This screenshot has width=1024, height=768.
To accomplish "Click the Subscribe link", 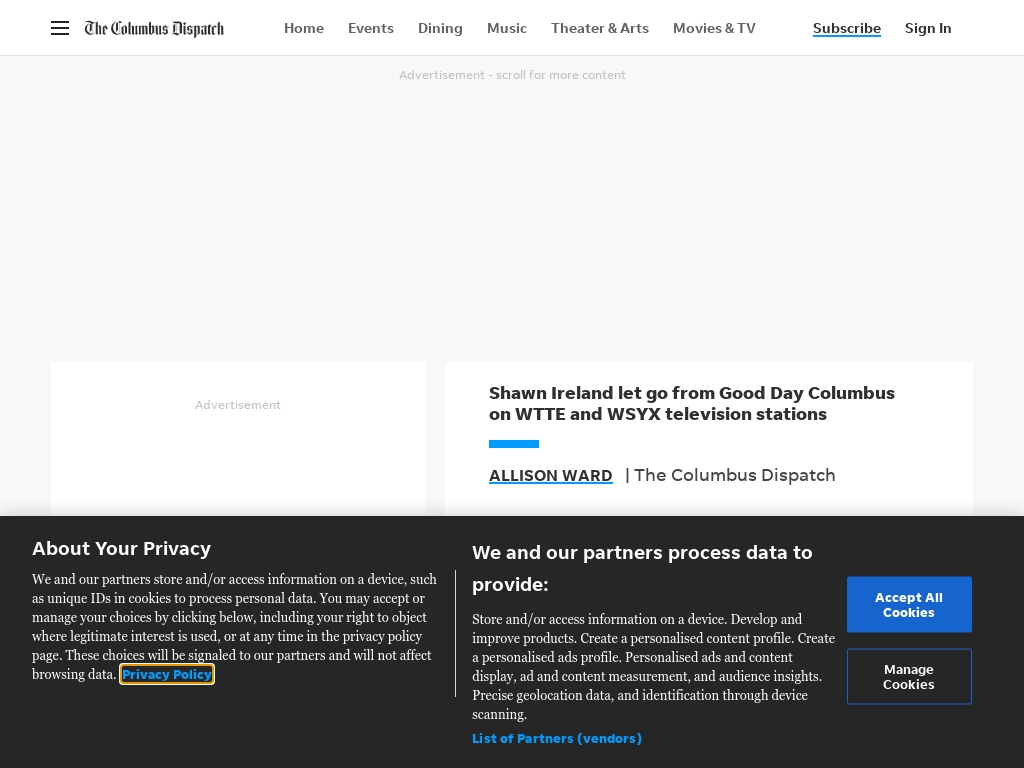I will (846, 29).
